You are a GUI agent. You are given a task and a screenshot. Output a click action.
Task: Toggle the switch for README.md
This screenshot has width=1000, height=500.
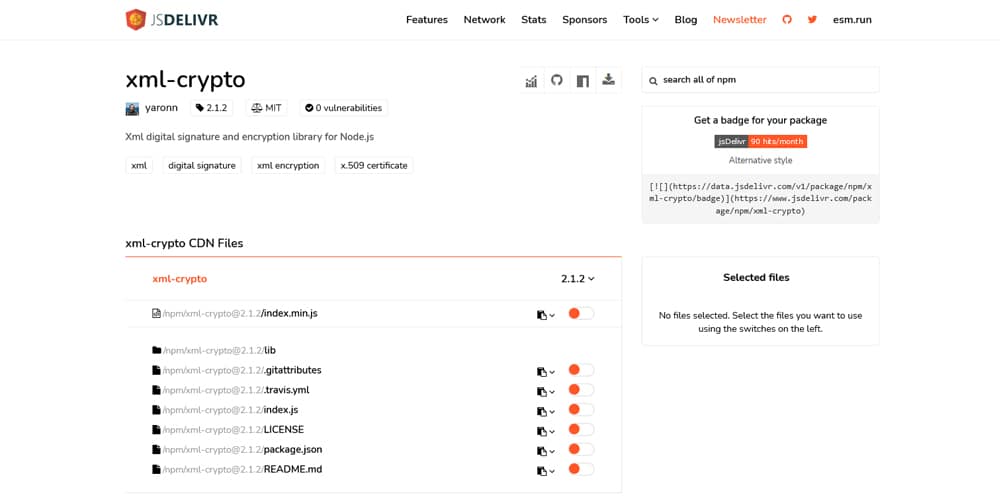click(580, 469)
